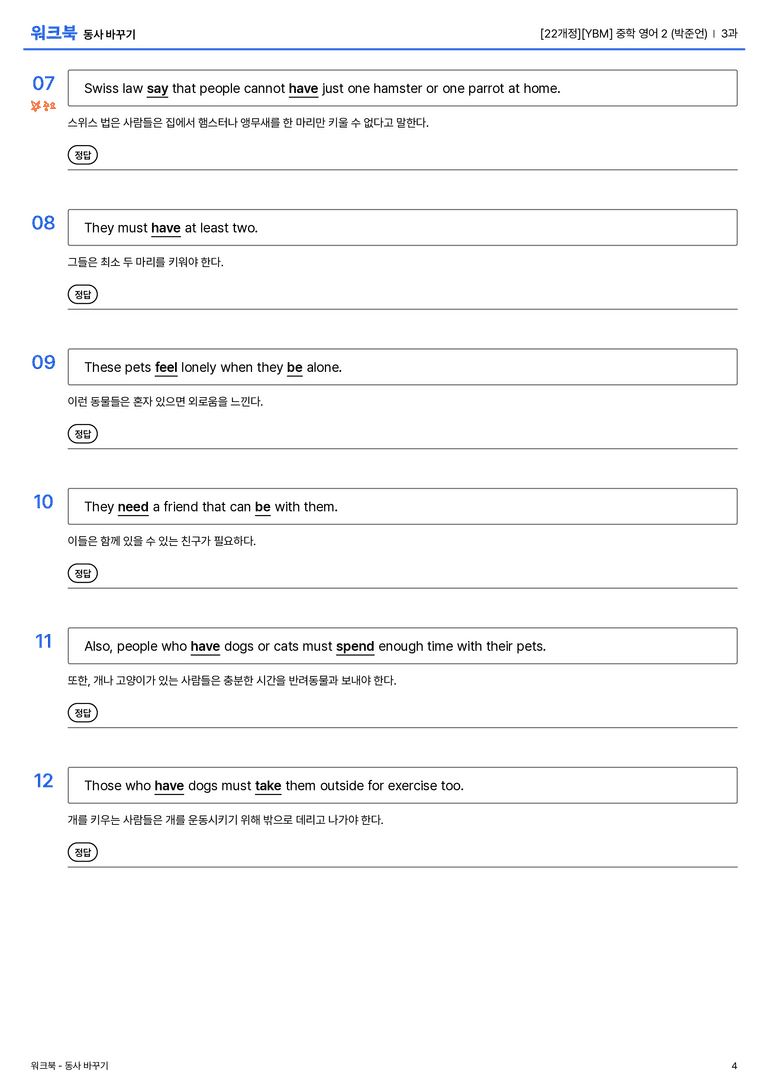Click the header text '[22개정][YBM] 중학 영어 2'
Viewport: 768px width, 1087px height.
[x=603, y=33]
